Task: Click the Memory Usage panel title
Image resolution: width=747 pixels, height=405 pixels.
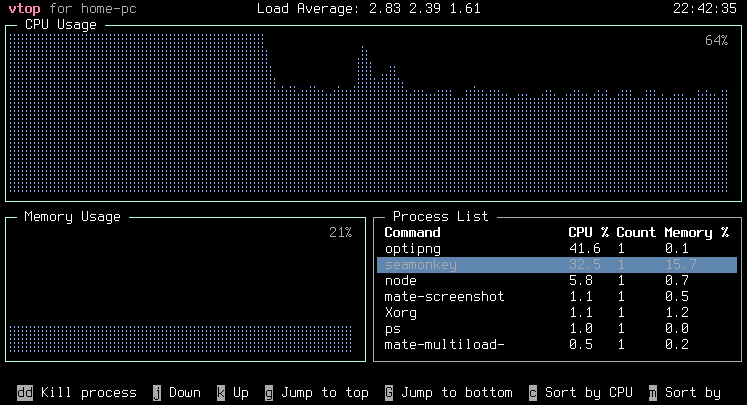Action: click(x=72, y=217)
